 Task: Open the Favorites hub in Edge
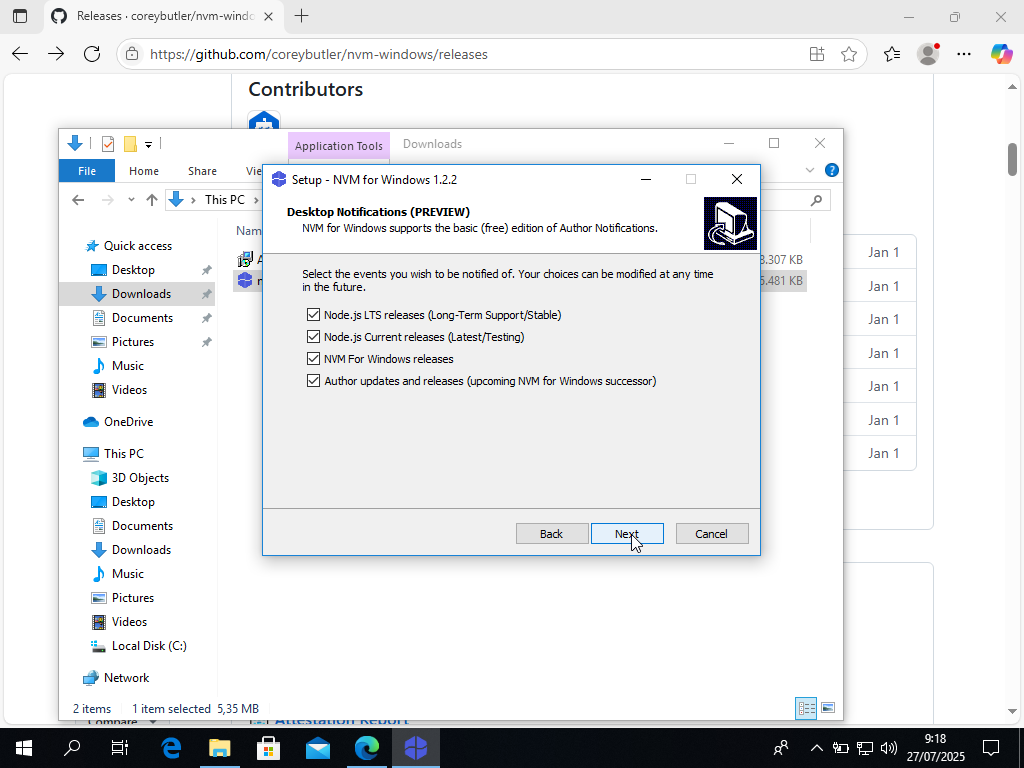point(892,54)
